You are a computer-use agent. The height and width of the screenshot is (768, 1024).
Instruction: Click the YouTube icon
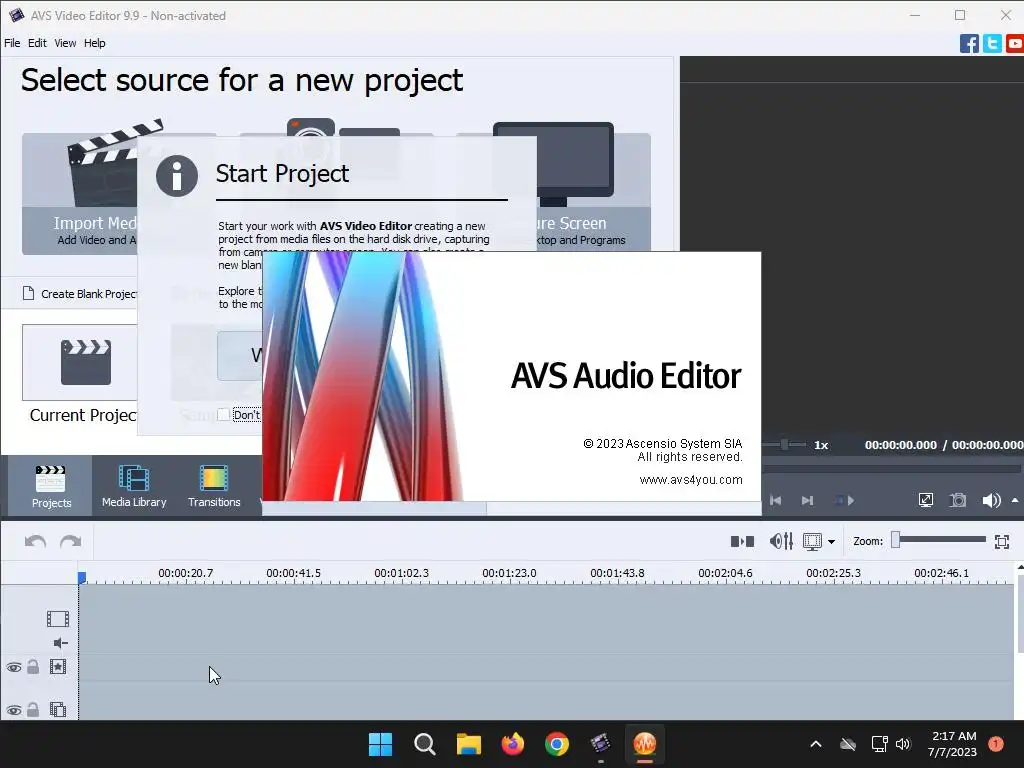[1015, 44]
